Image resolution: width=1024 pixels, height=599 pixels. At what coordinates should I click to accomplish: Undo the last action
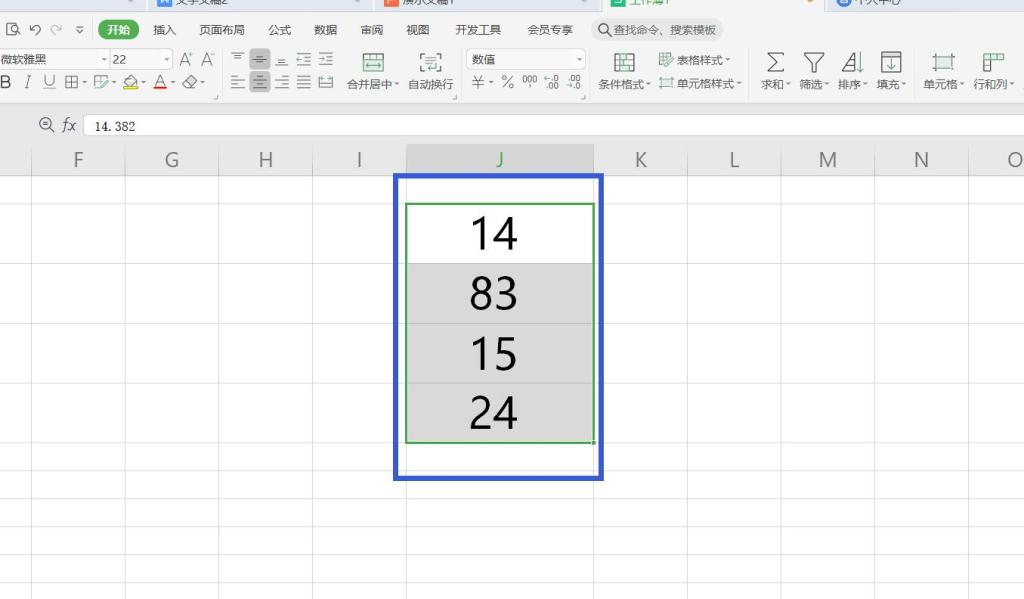[x=35, y=29]
